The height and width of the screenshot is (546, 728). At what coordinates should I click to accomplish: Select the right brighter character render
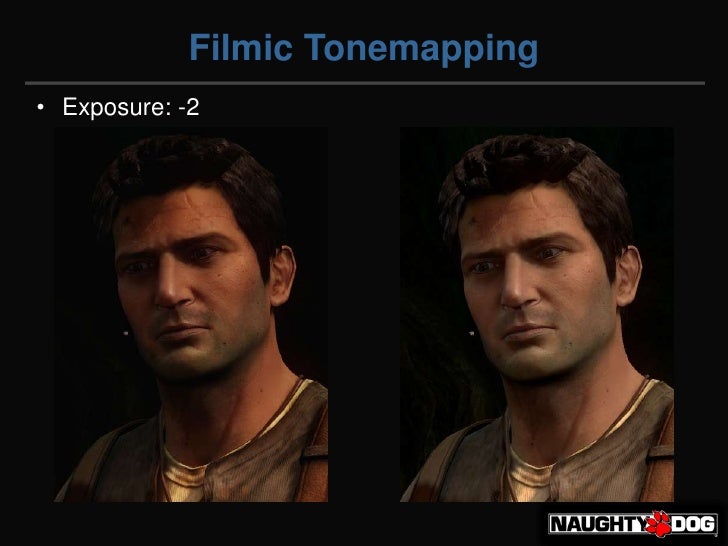click(x=537, y=315)
